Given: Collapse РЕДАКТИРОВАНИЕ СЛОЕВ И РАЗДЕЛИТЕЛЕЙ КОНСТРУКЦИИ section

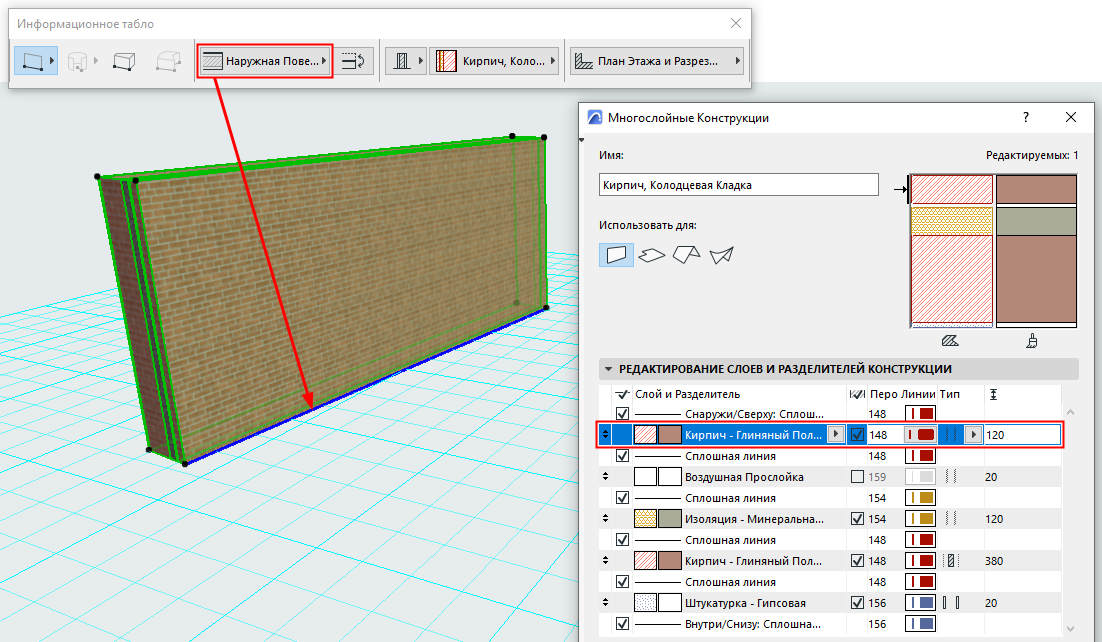Looking at the screenshot, I should (609, 369).
